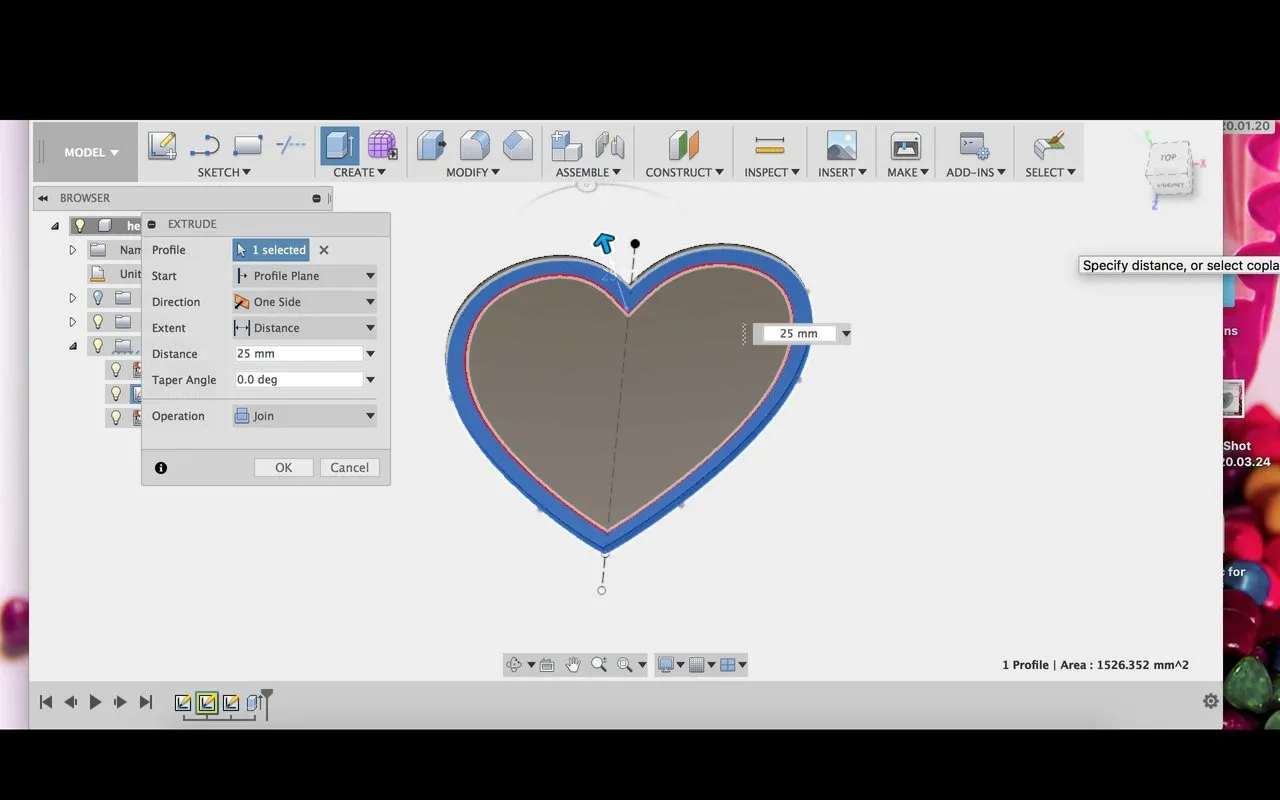Toggle lightbulb of the last sketch item
Screen dimensions: 1280x800
coord(116,418)
